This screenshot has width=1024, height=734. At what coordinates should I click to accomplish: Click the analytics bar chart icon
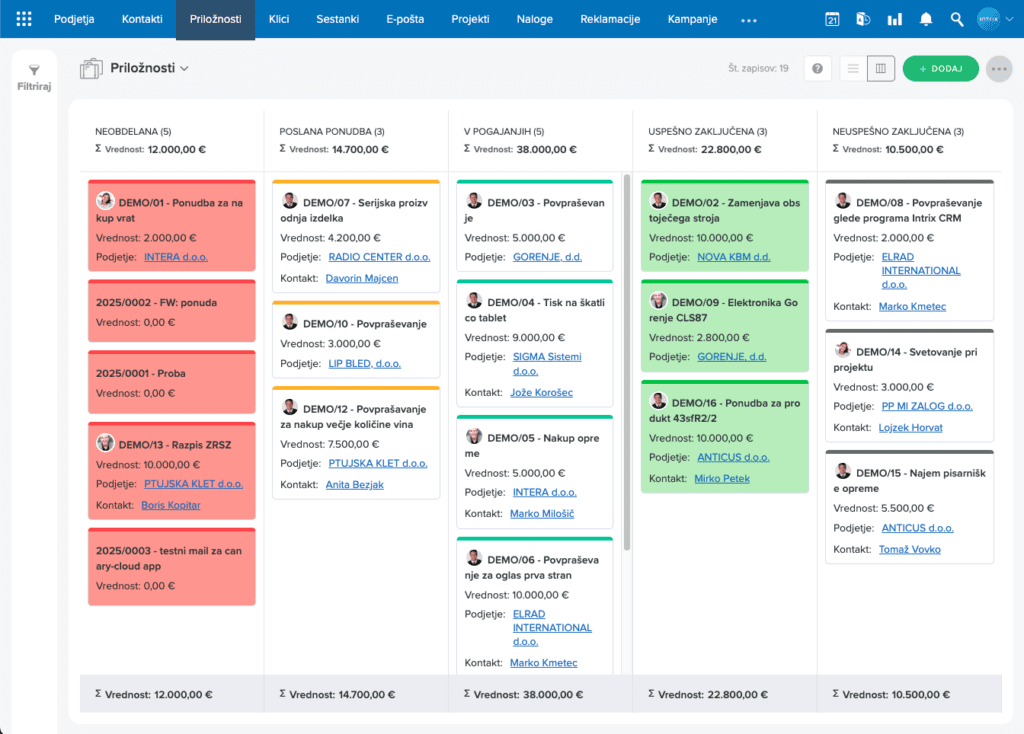tap(893, 18)
